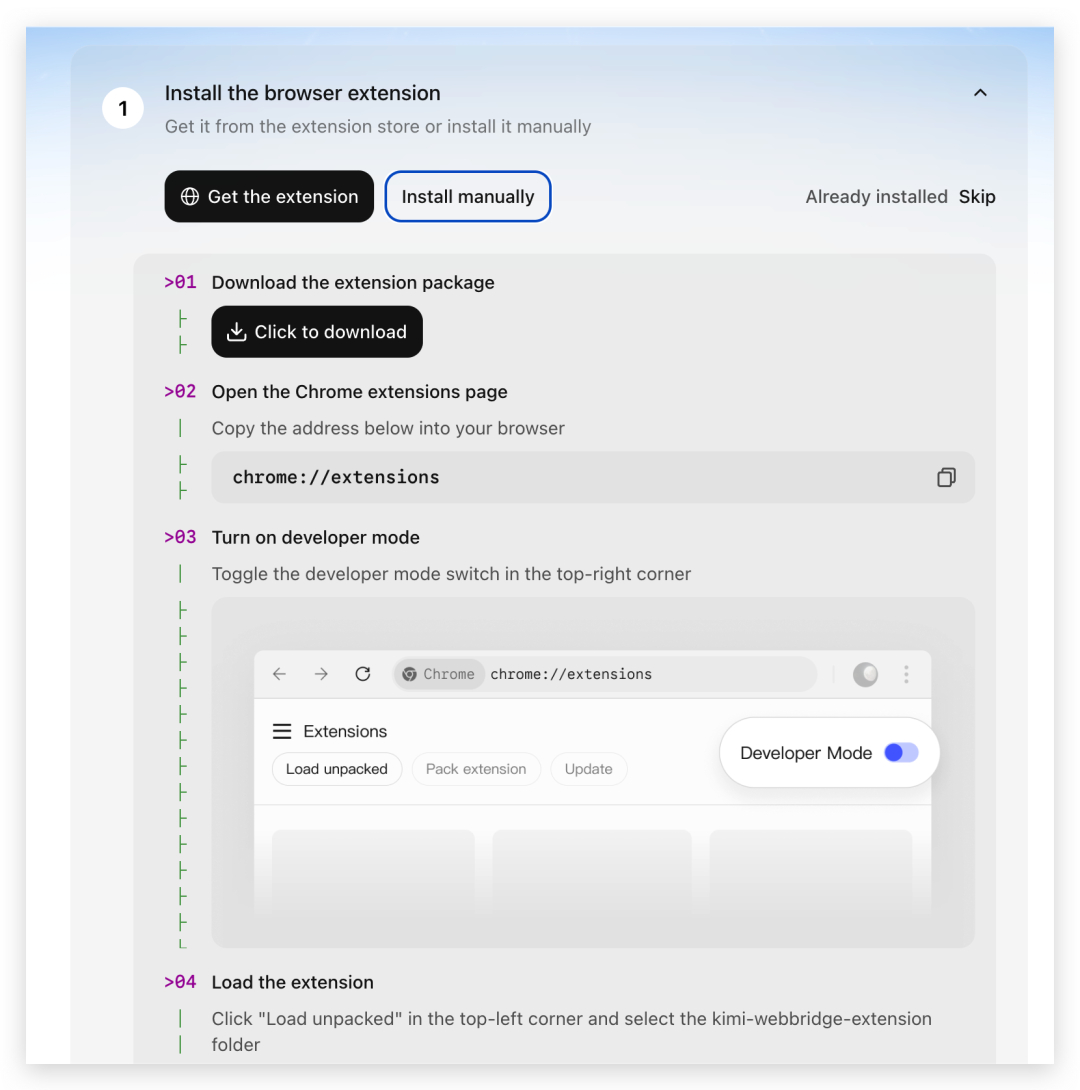Click the Toggle the developer mode switch instruction
1080x1090 pixels.
tap(451, 574)
